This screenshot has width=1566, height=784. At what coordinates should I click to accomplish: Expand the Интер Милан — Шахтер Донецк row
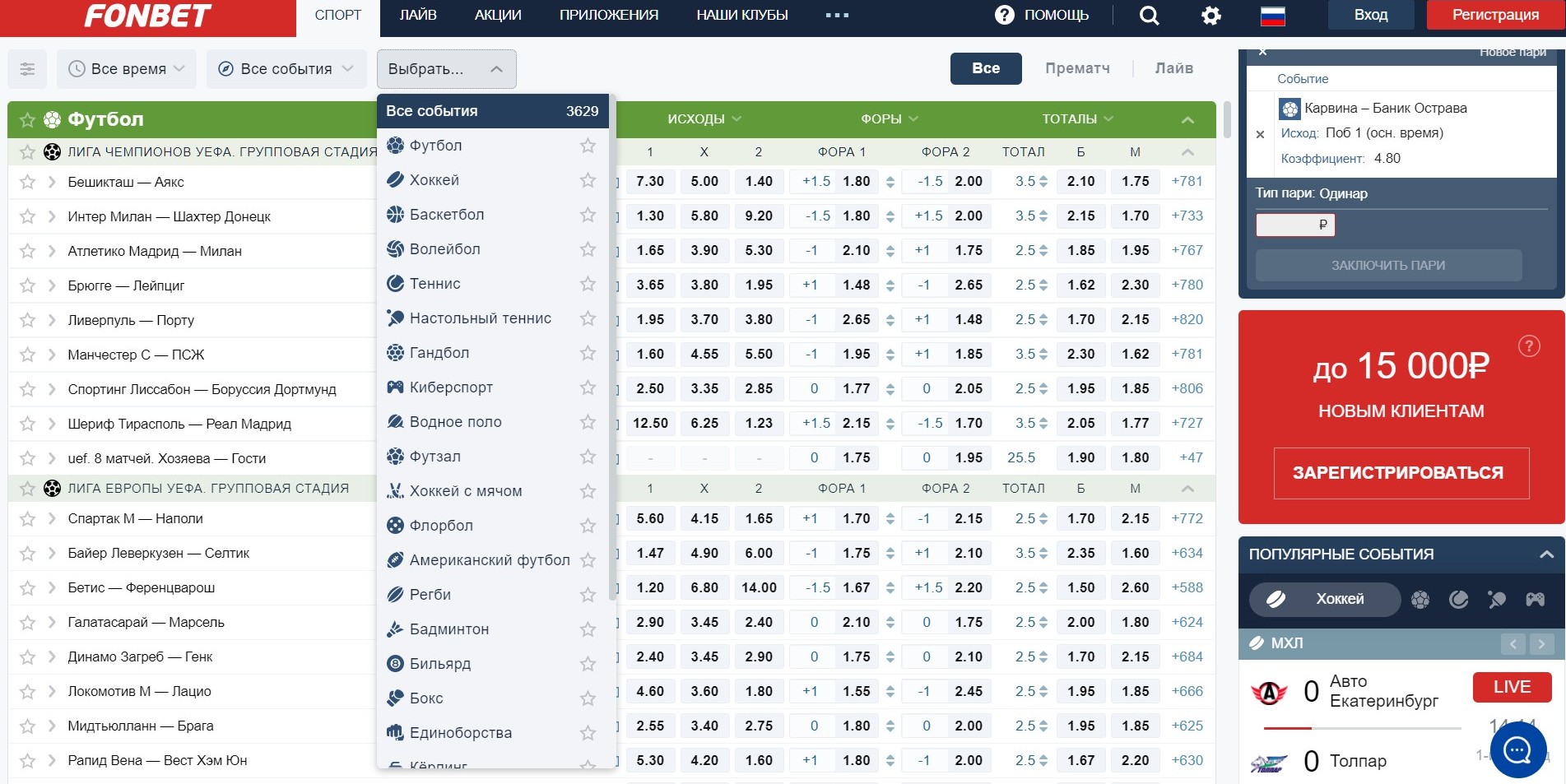click(x=52, y=216)
